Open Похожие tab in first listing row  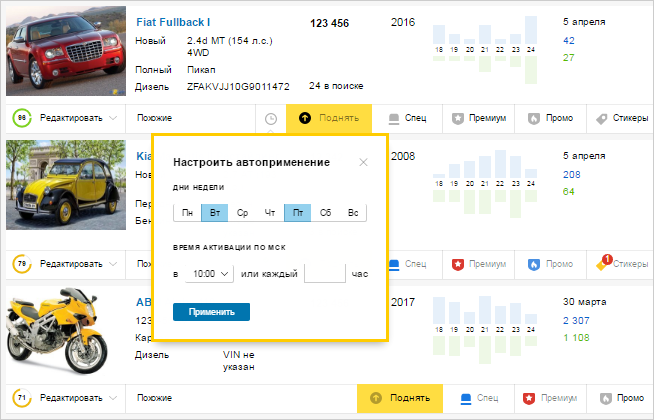click(155, 118)
